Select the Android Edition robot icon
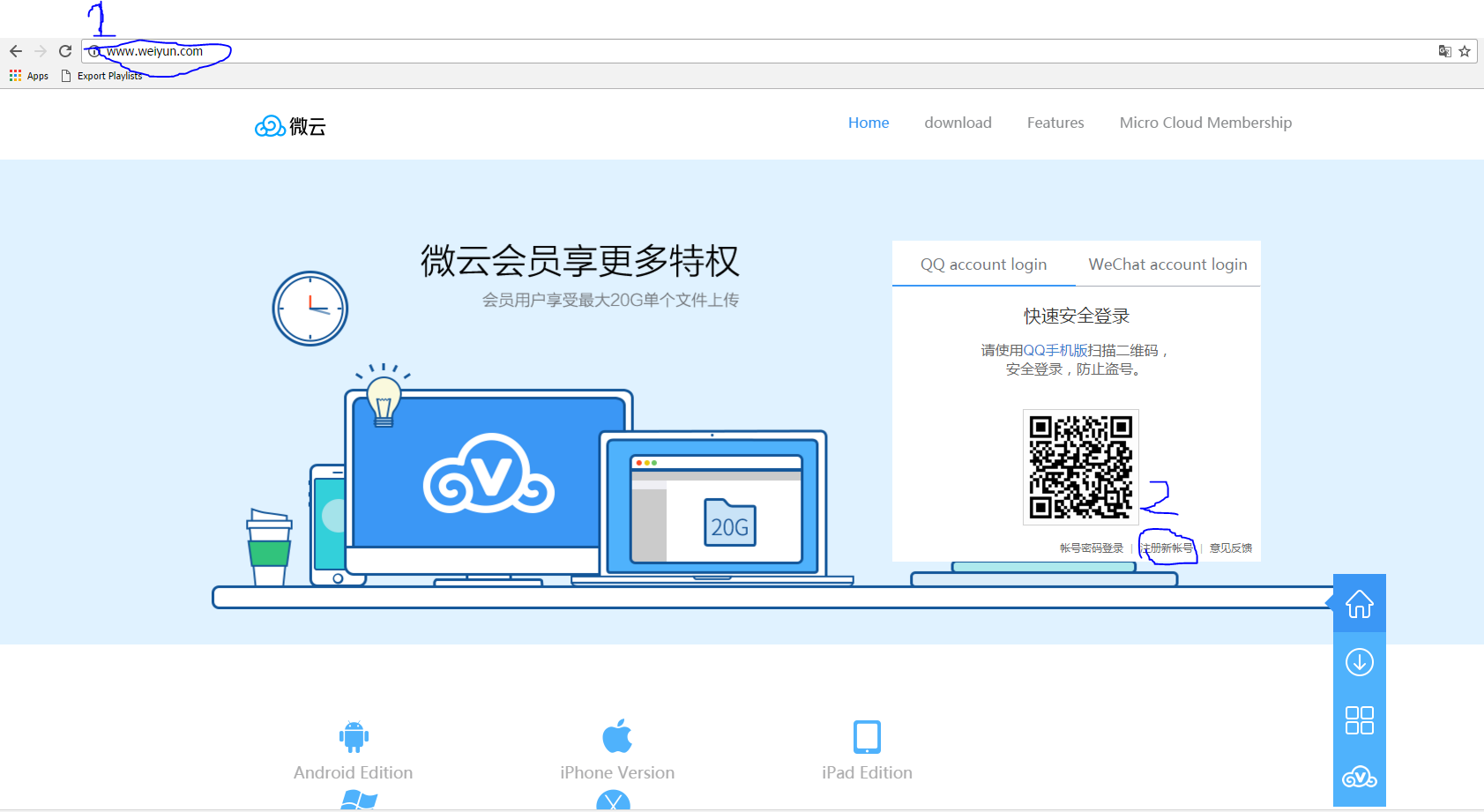 [354, 736]
